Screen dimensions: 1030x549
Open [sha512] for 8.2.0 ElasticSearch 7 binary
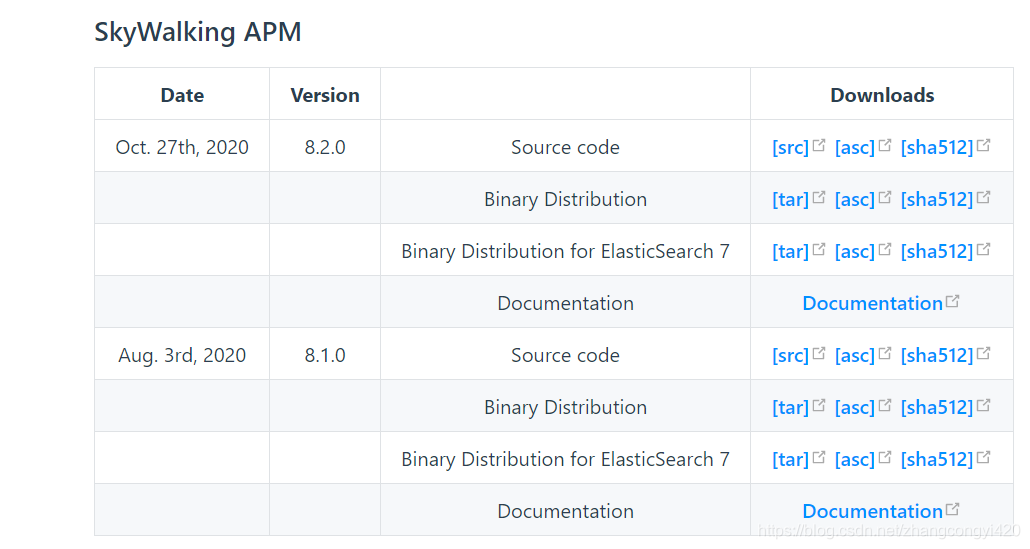pyautogui.click(x=937, y=251)
